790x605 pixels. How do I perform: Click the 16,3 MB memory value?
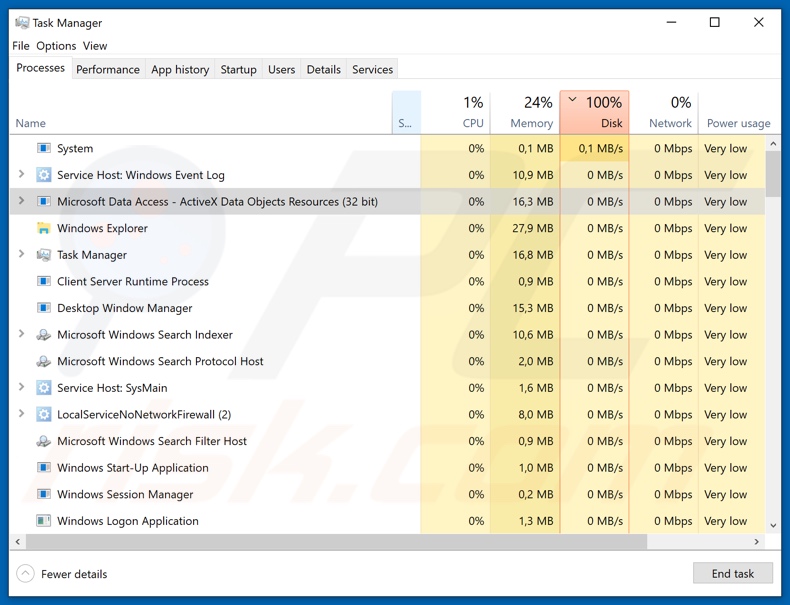(x=533, y=201)
